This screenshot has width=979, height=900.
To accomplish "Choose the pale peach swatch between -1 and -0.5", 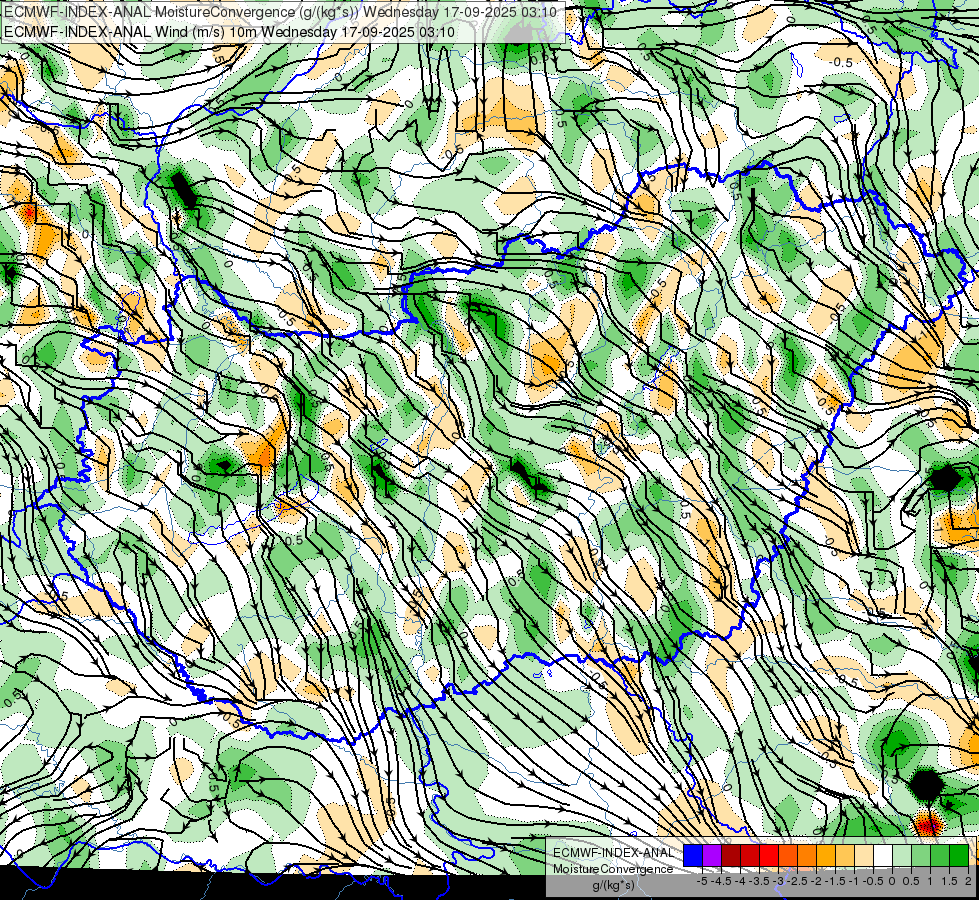I will coord(863,855).
